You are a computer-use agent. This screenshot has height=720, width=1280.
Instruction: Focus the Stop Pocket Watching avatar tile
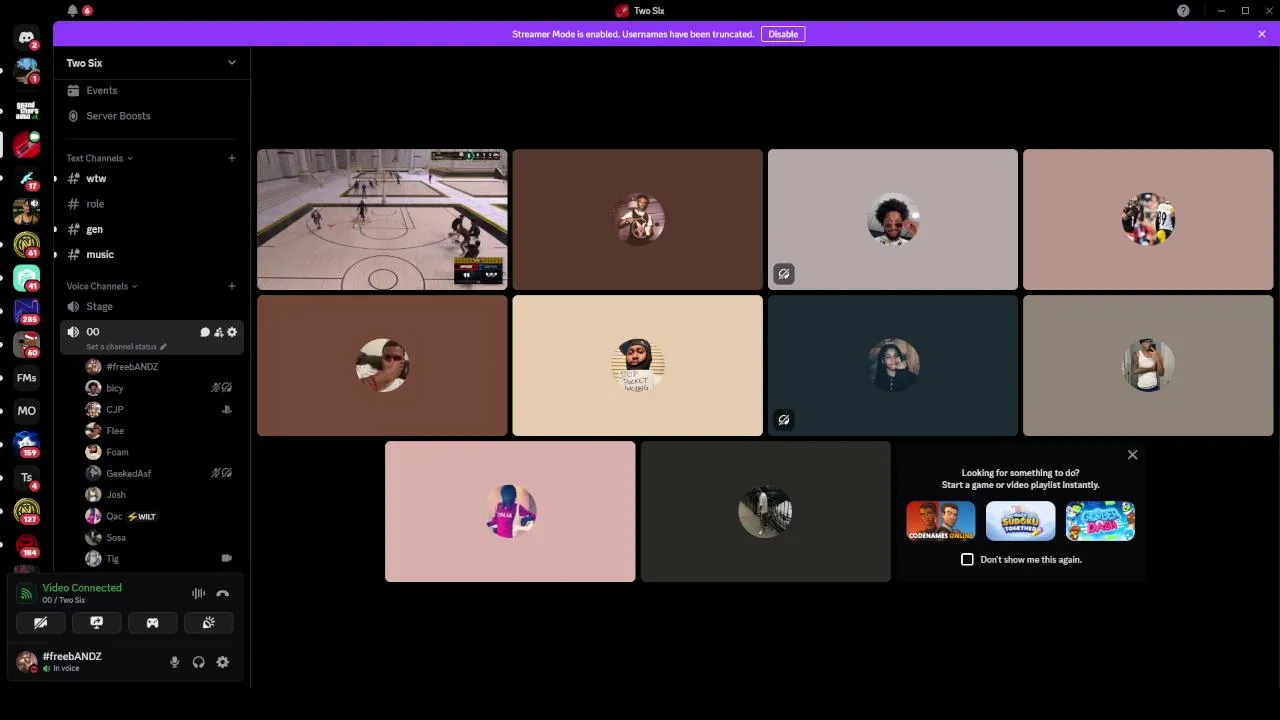(637, 366)
